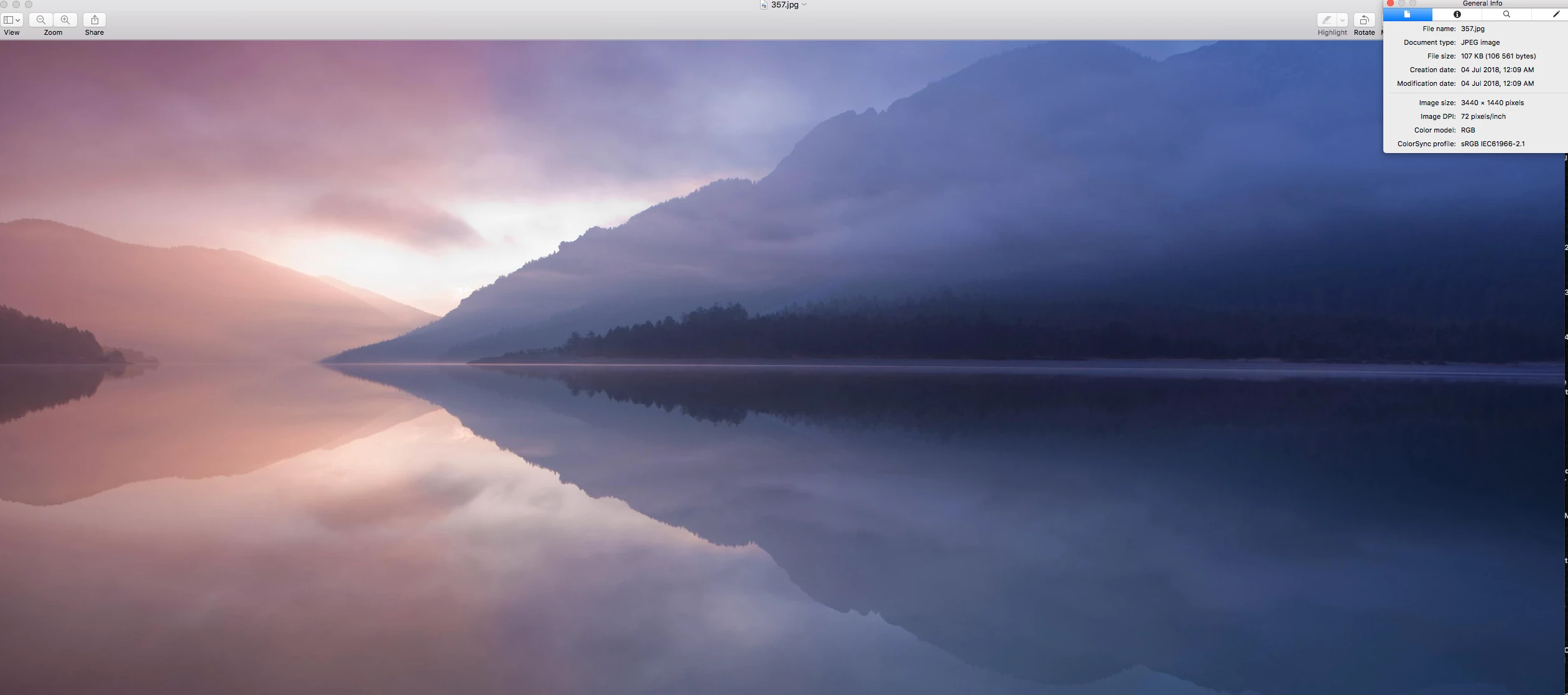Open the Share menu button
Screen dimensions: 1568x695
[x=95, y=20]
